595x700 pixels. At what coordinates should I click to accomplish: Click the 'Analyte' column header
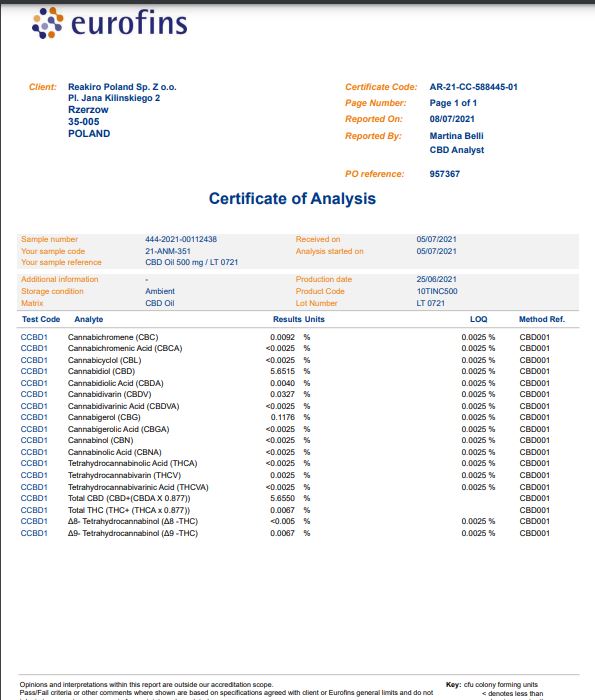(x=88, y=319)
